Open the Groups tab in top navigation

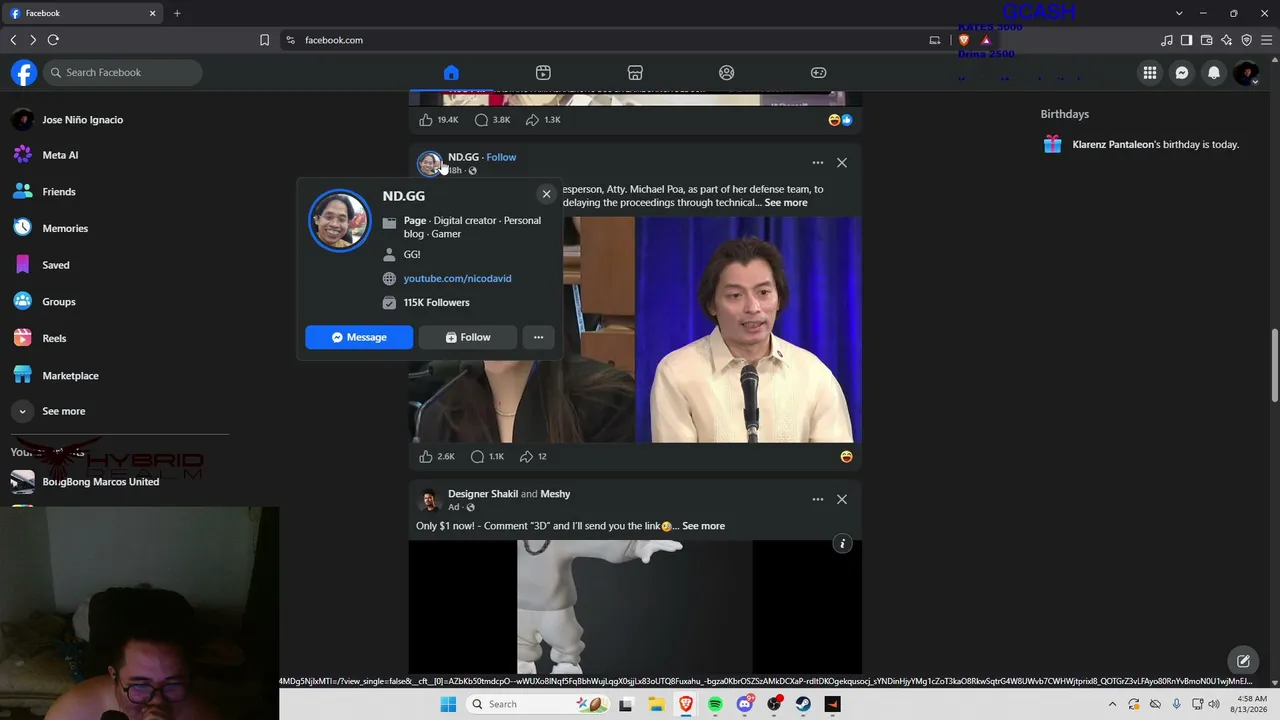coord(727,72)
